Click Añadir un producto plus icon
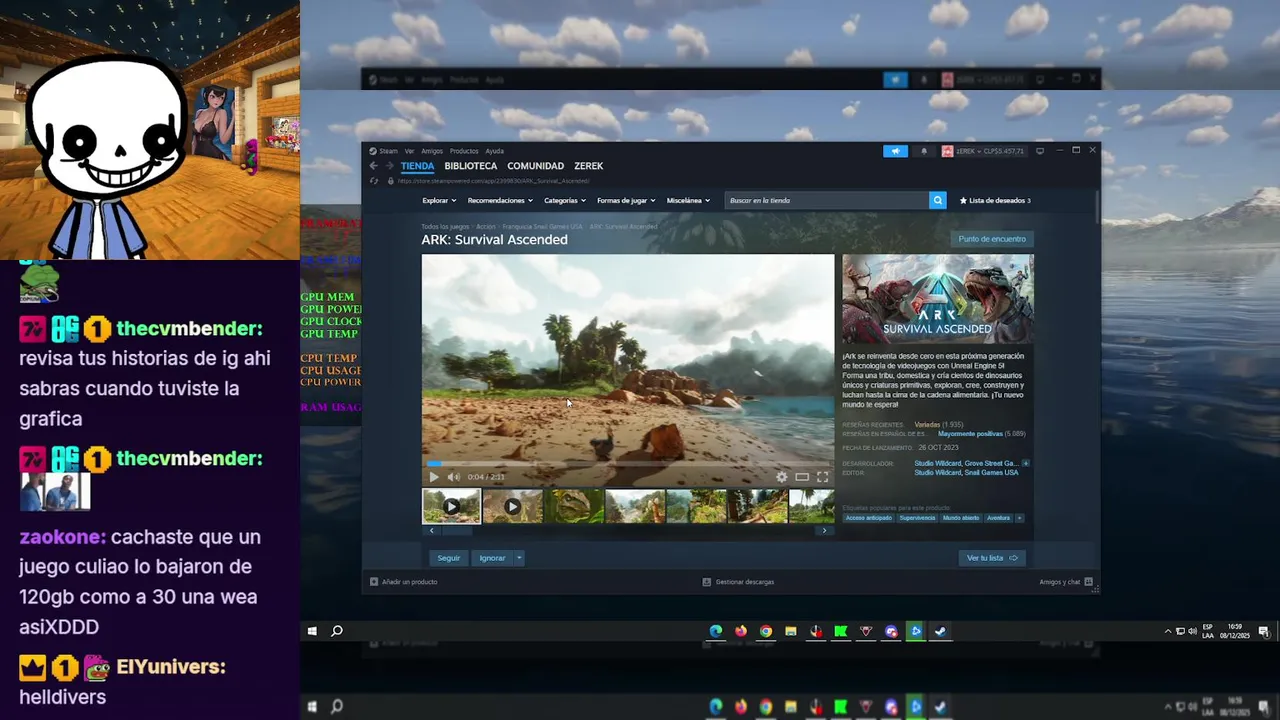Image resolution: width=1280 pixels, height=720 pixels. (374, 582)
